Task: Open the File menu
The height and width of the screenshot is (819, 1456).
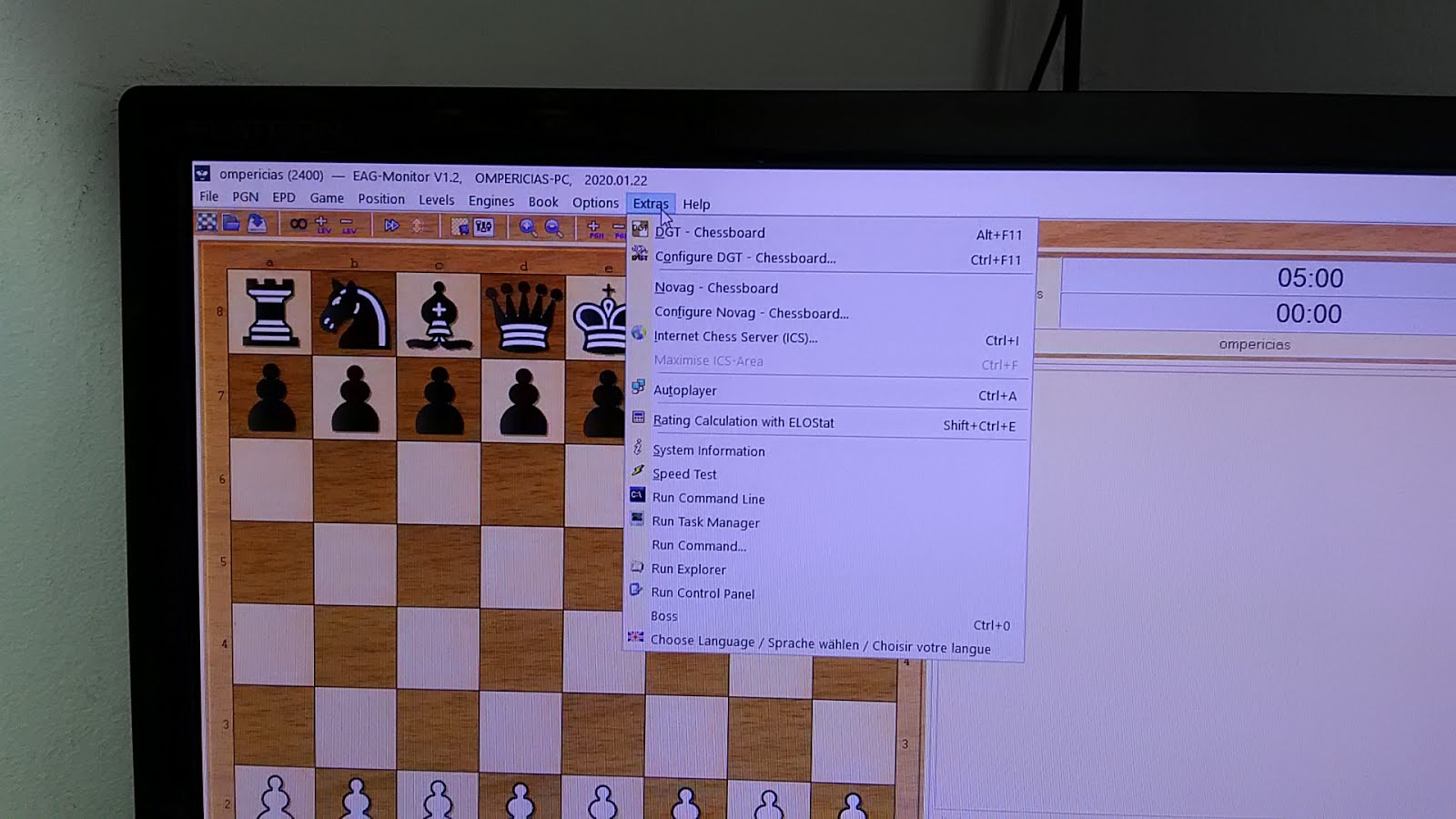Action: (209, 197)
